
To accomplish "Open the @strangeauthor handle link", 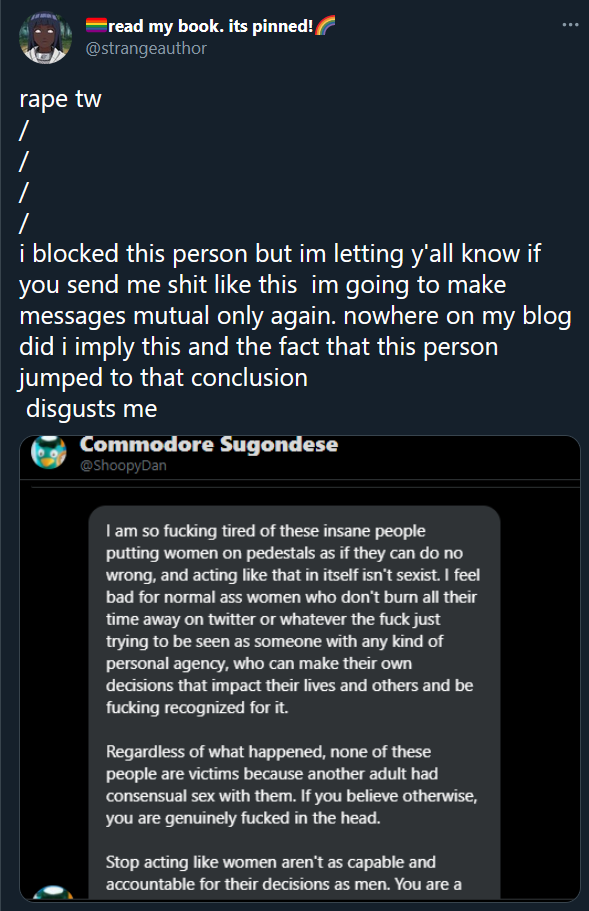I will click(146, 49).
